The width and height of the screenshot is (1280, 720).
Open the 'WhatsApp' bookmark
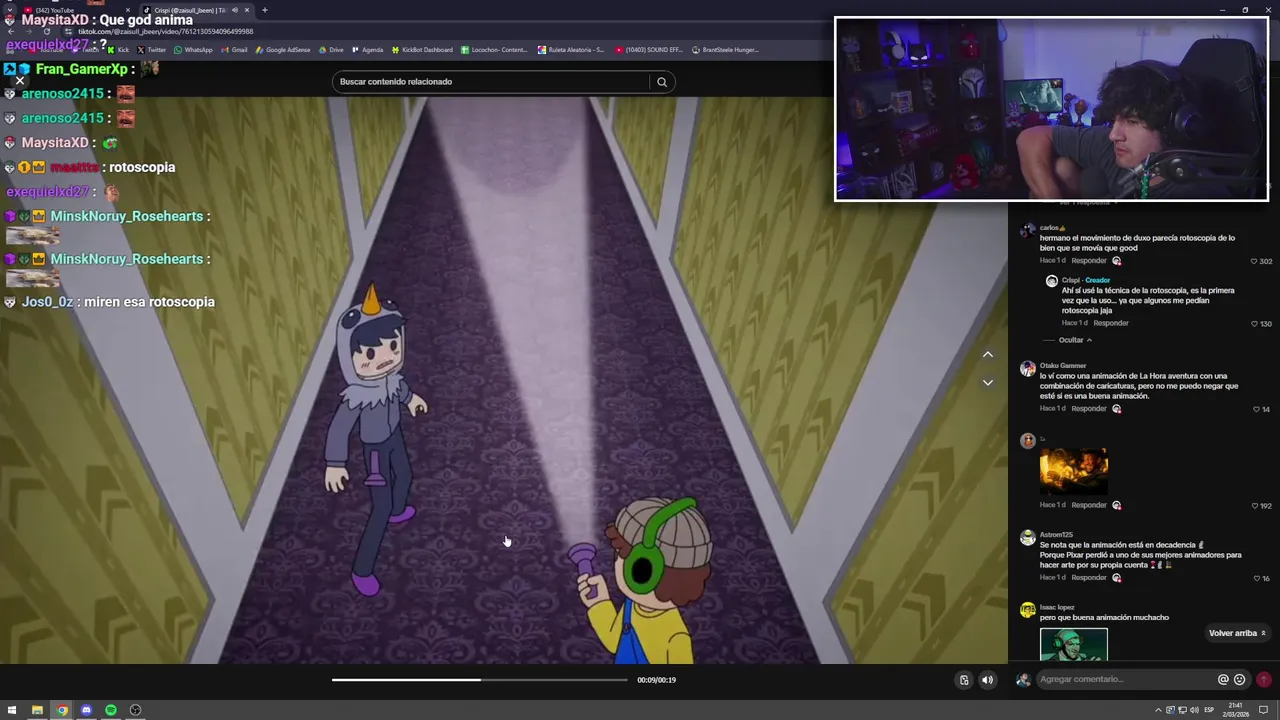tap(193, 50)
